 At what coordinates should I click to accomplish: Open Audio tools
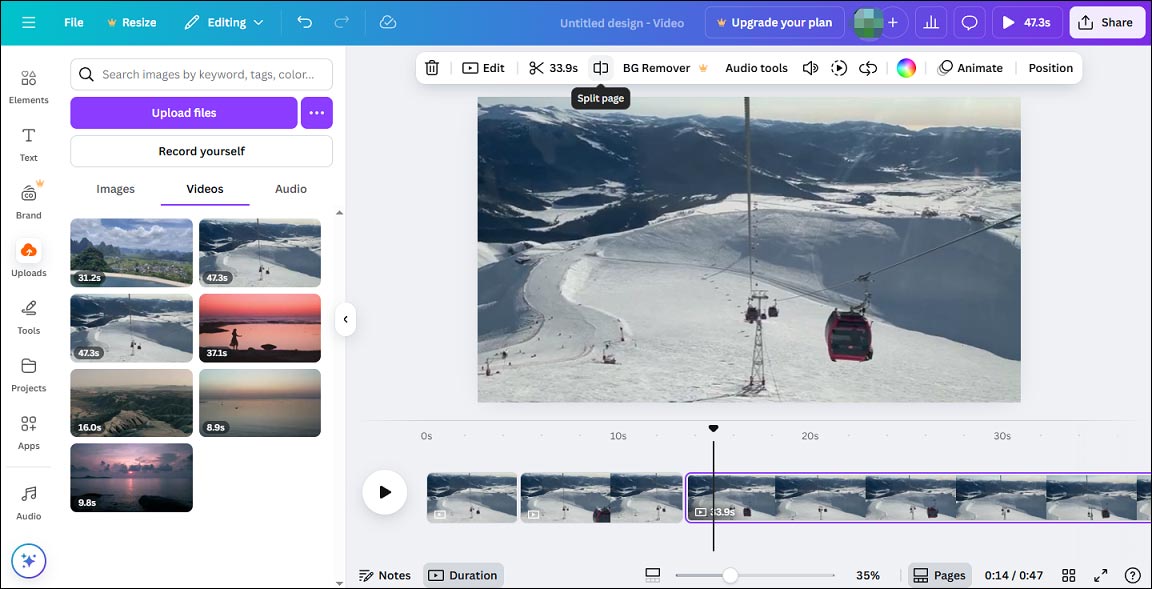pyautogui.click(x=756, y=68)
